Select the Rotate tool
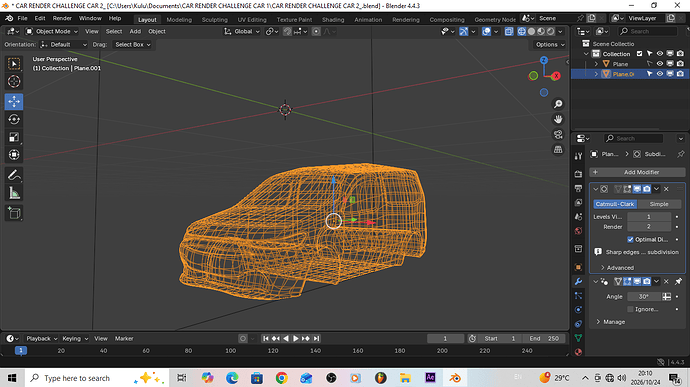690x387 pixels. coord(14,119)
